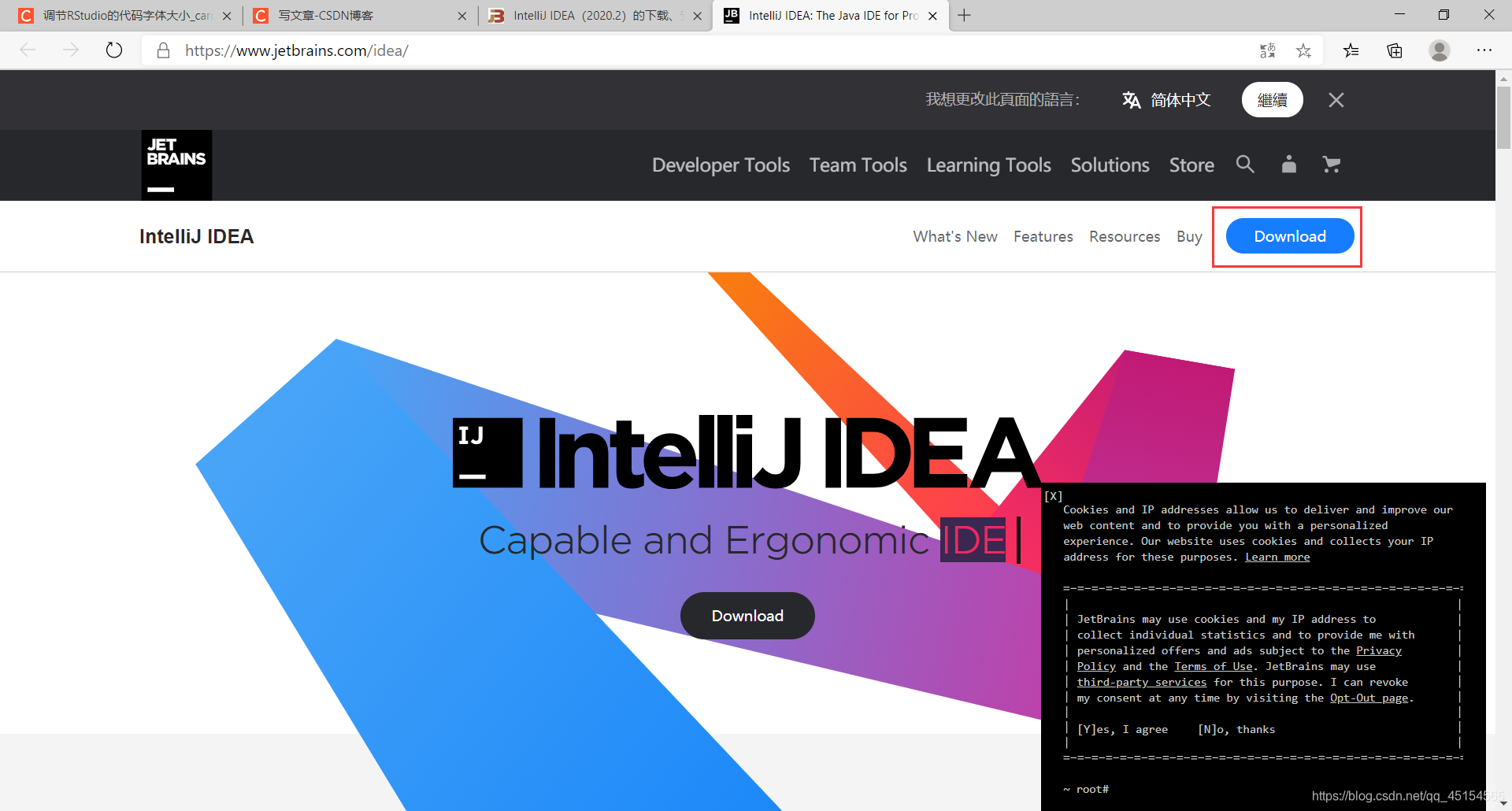Click the blue Download button in header
1512x811 pixels.
click(x=1290, y=236)
